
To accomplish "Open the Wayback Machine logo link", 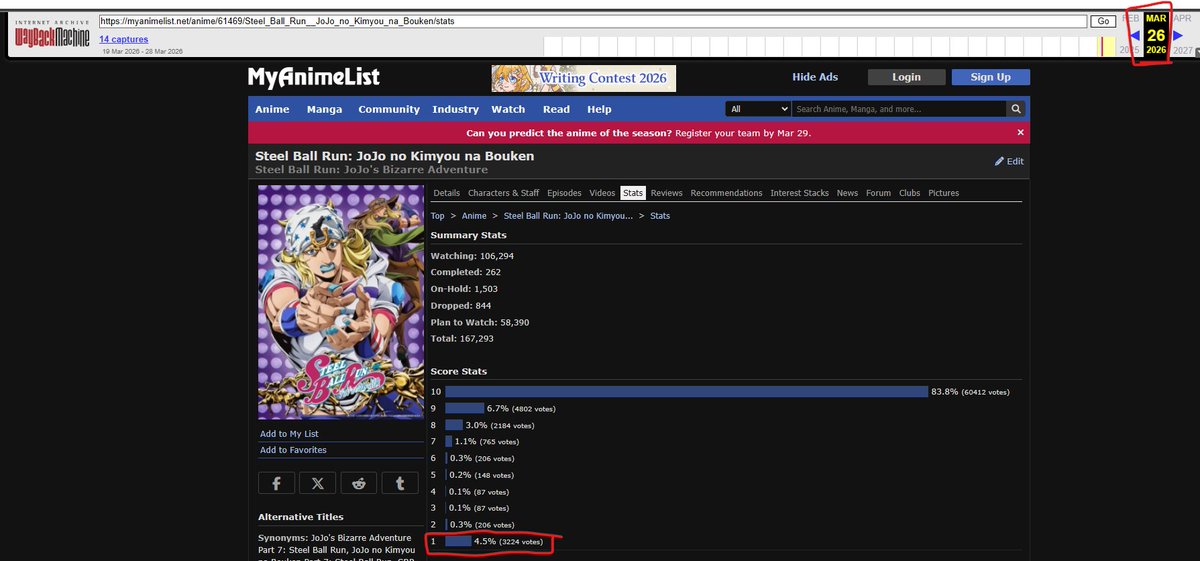I will click(52, 36).
